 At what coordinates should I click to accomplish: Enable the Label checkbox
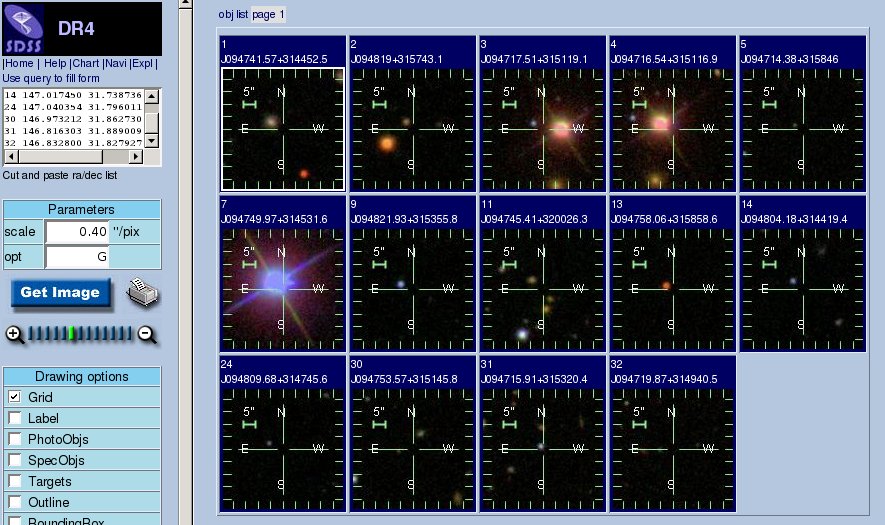coord(15,418)
